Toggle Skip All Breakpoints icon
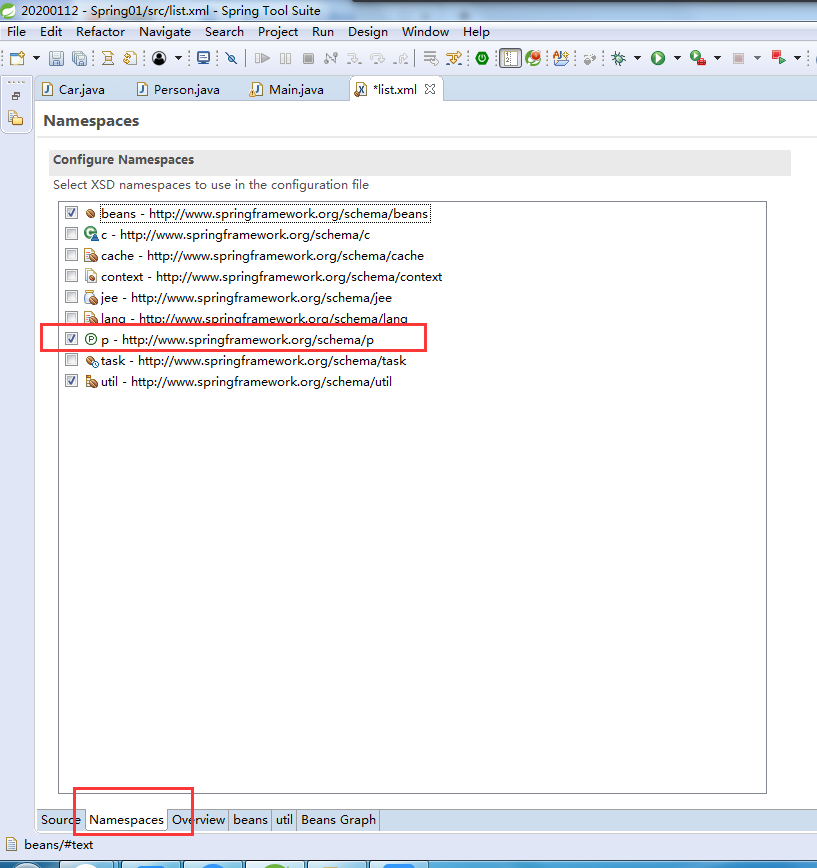817x868 pixels. (231, 58)
